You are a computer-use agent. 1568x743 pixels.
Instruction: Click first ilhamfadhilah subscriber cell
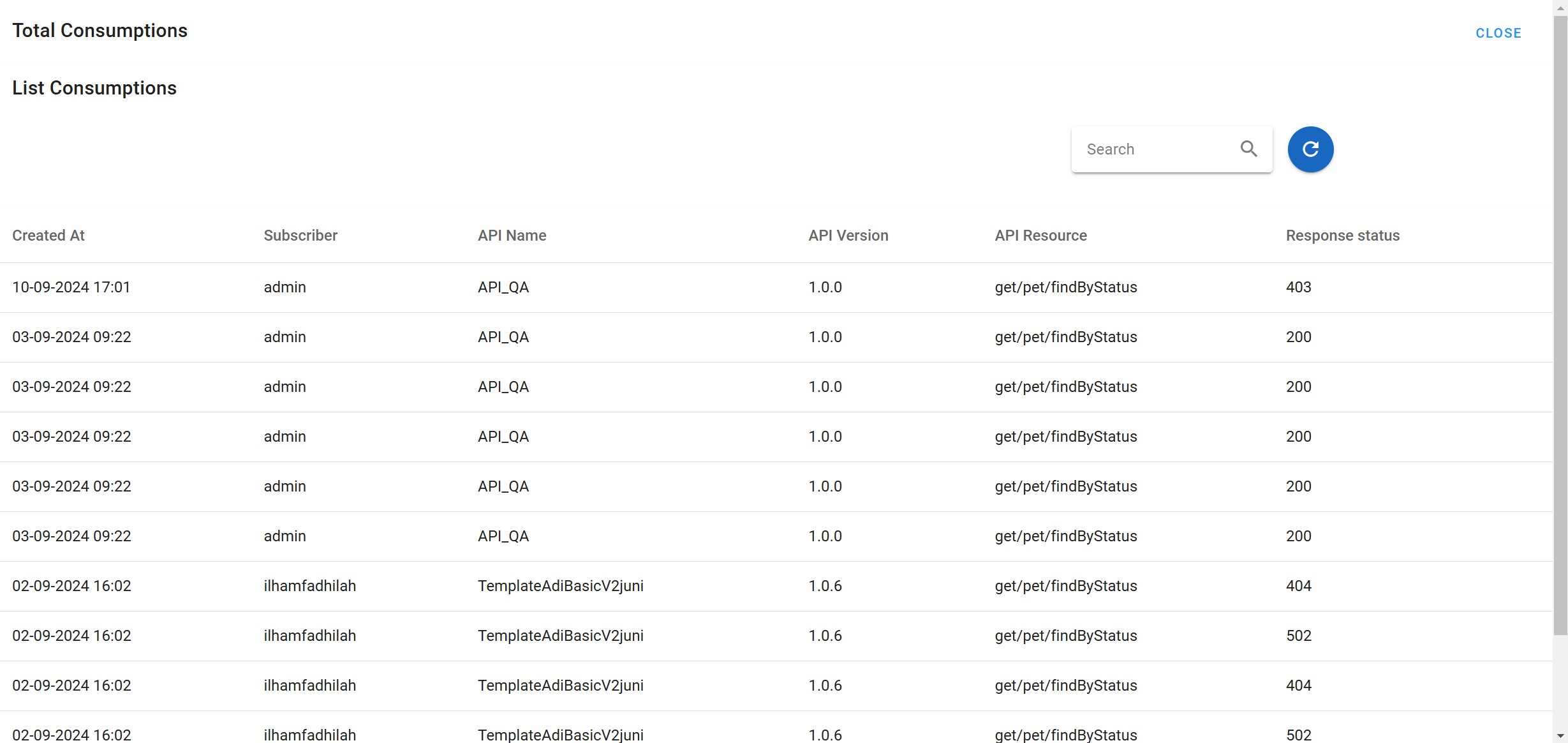[309, 586]
